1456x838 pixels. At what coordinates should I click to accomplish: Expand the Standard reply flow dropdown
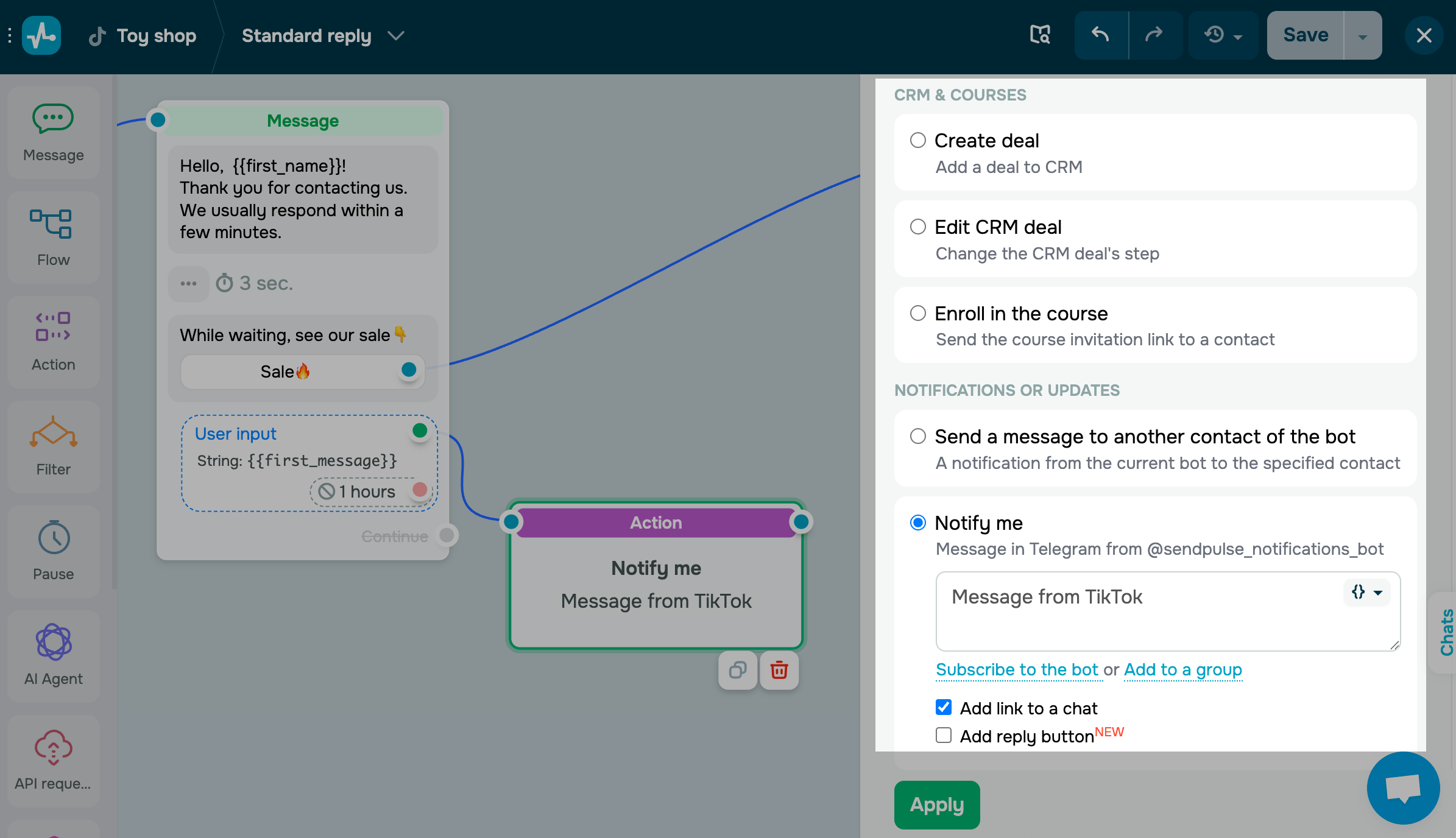(396, 36)
